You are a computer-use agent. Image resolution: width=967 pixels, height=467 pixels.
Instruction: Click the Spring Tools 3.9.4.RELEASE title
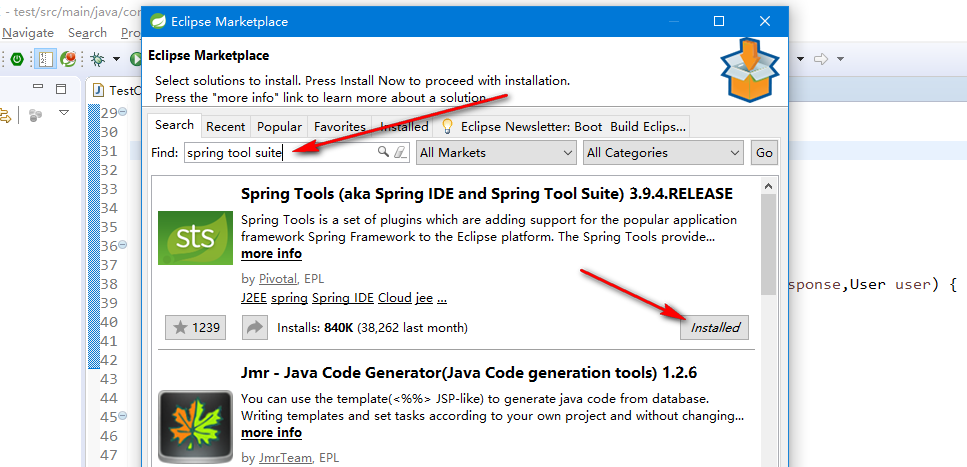click(487, 194)
